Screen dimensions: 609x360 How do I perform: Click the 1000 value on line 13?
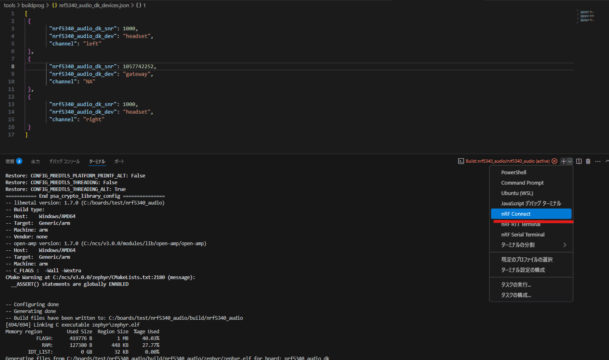point(129,104)
